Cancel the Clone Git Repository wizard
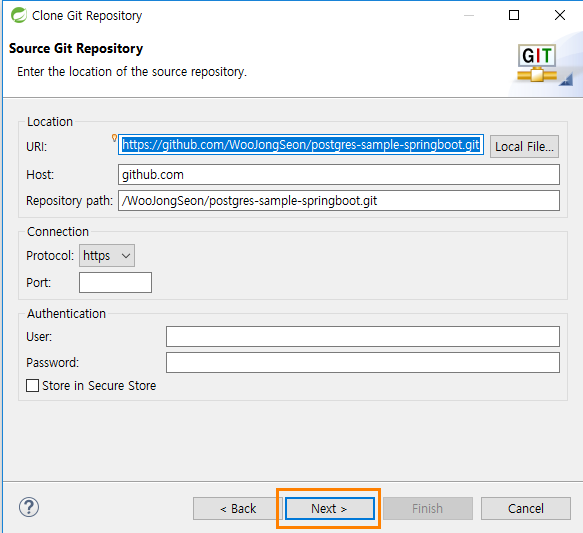 tap(526, 508)
